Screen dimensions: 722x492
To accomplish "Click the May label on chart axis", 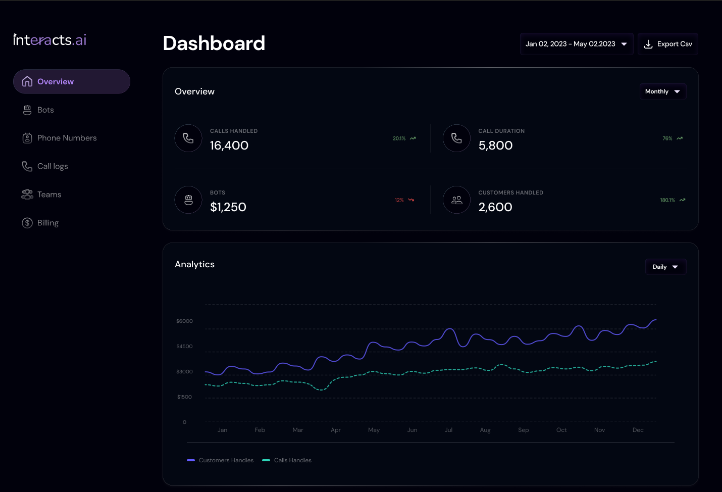I will click(x=374, y=430).
